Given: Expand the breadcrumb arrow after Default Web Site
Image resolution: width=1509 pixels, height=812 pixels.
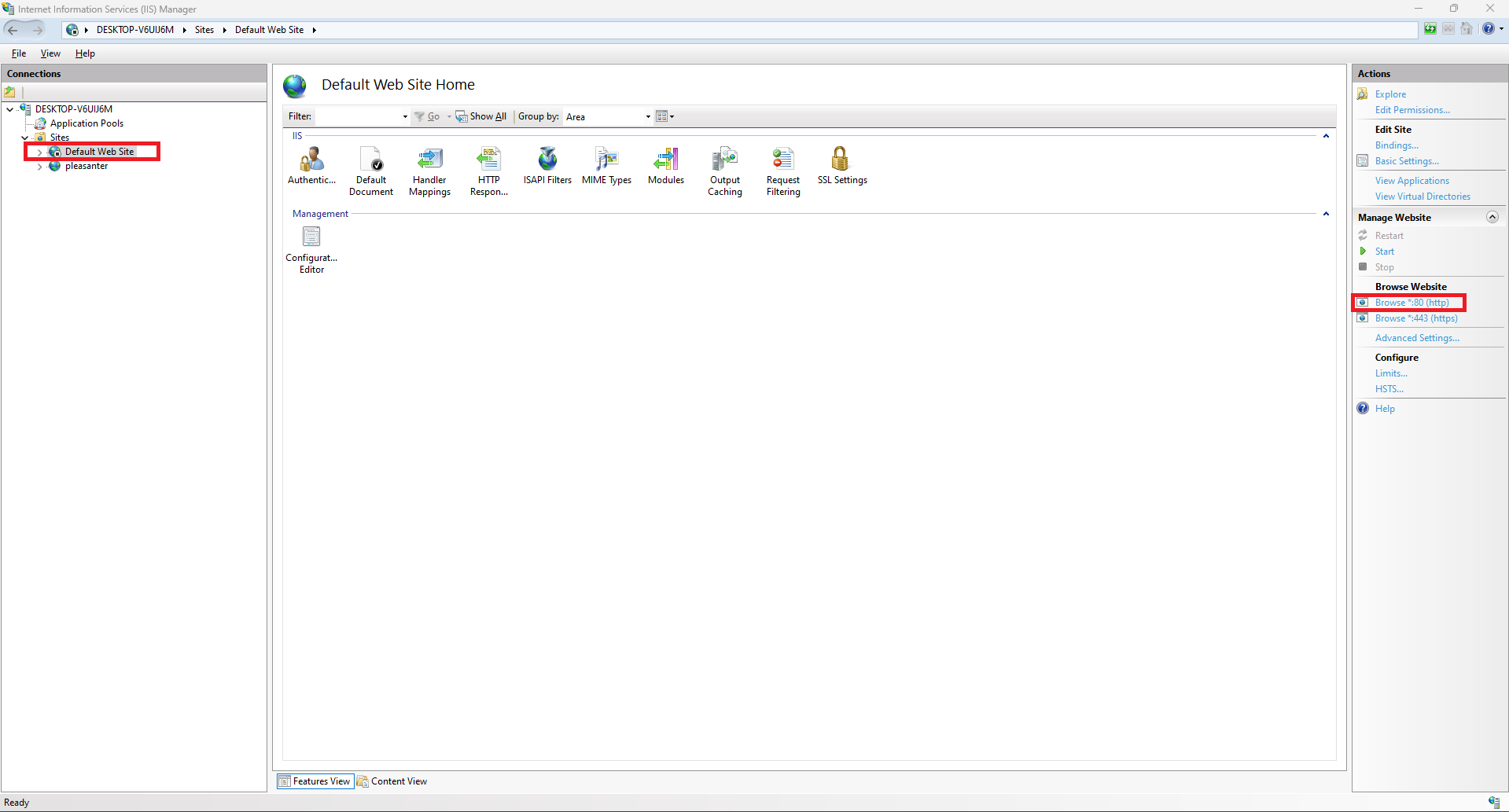Looking at the screenshot, I should pyautogui.click(x=314, y=30).
